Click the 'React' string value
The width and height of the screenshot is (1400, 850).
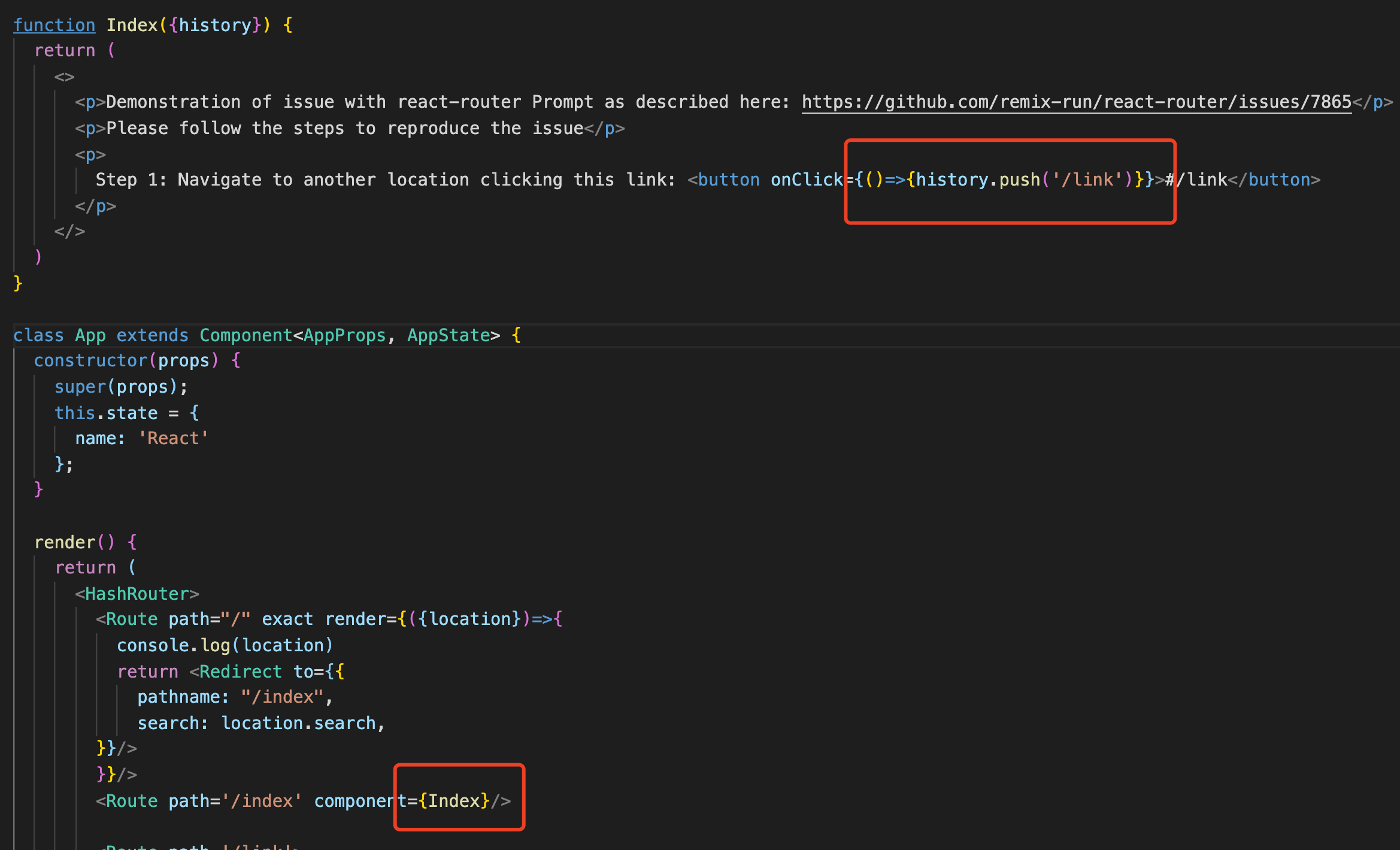[173, 439]
